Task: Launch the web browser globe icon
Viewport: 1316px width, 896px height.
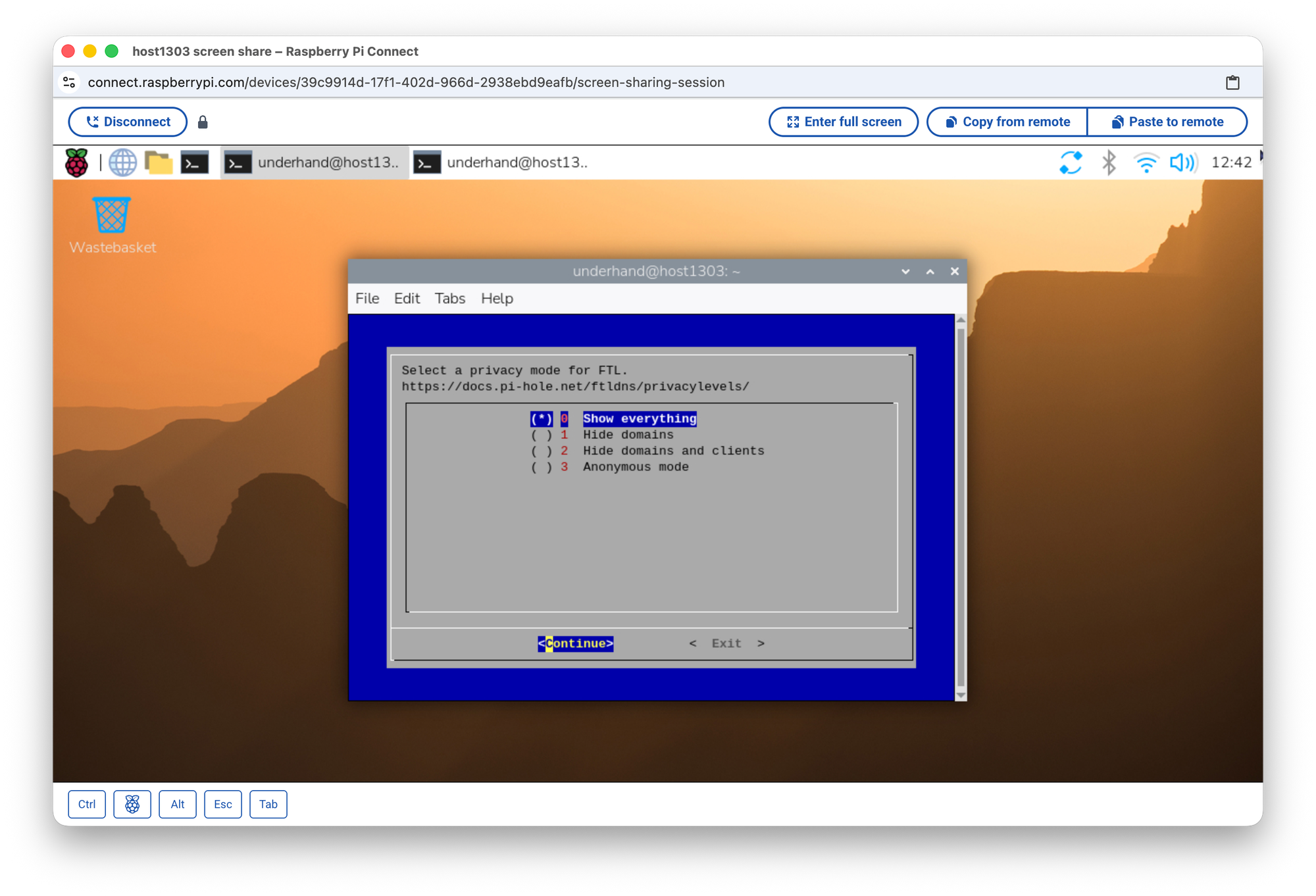Action: pos(122,162)
